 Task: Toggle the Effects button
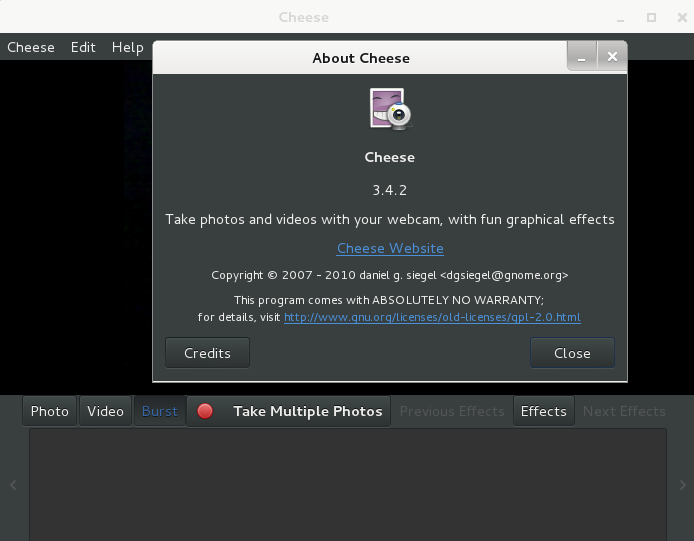[x=544, y=411]
